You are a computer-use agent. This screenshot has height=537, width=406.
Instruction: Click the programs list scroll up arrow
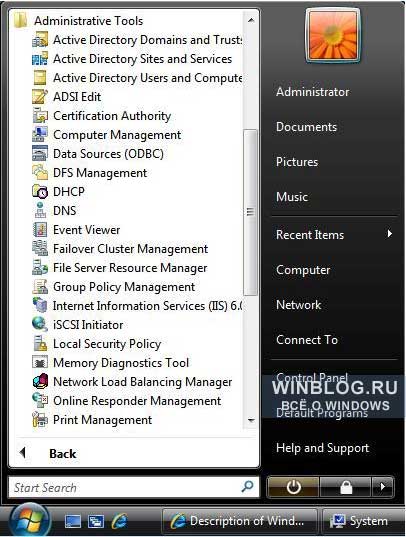(x=251, y=21)
